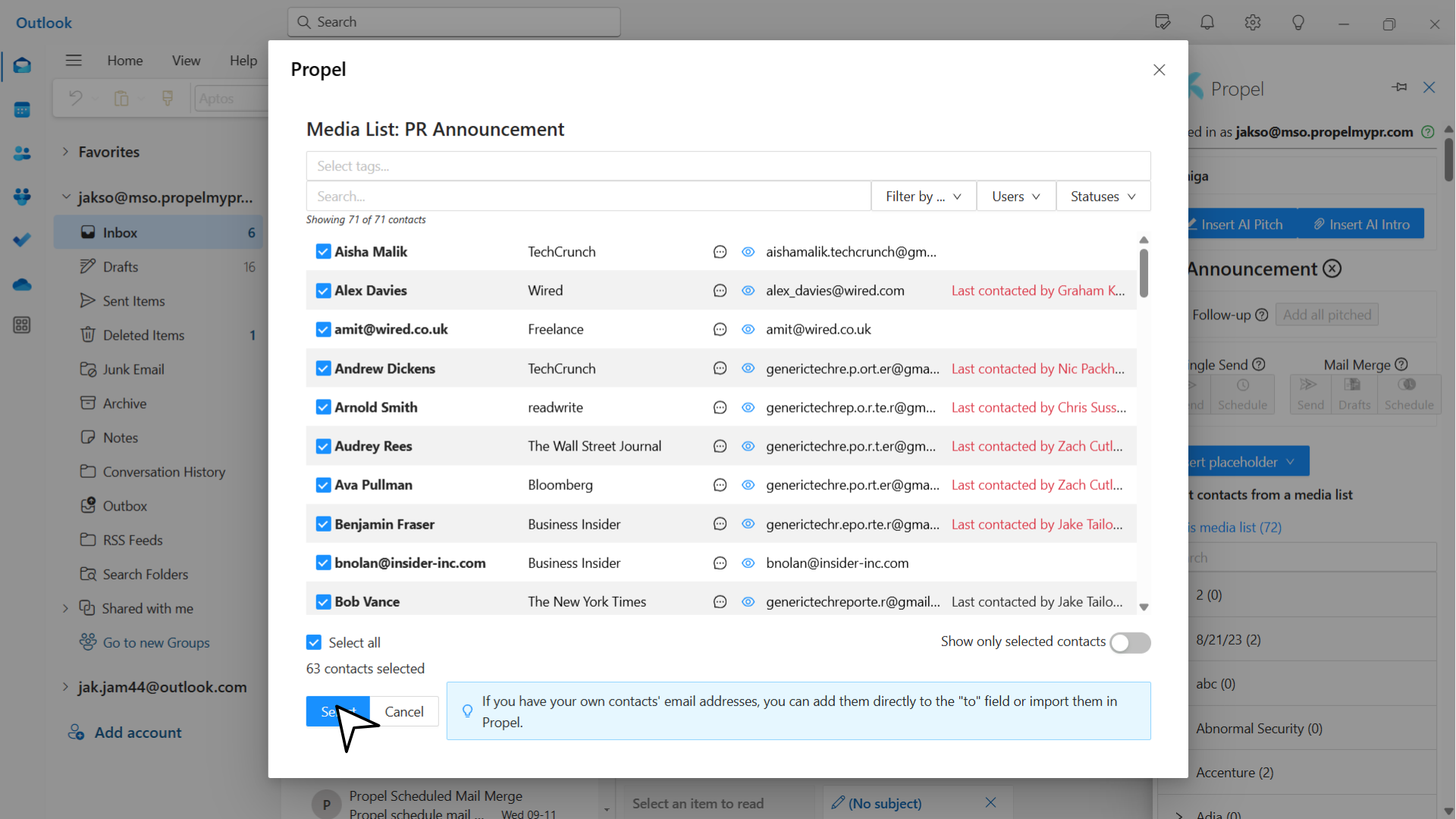Uncheck Benjamin Fraser contact checkbox
The width and height of the screenshot is (1456, 819).
click(x=323, y=524)
